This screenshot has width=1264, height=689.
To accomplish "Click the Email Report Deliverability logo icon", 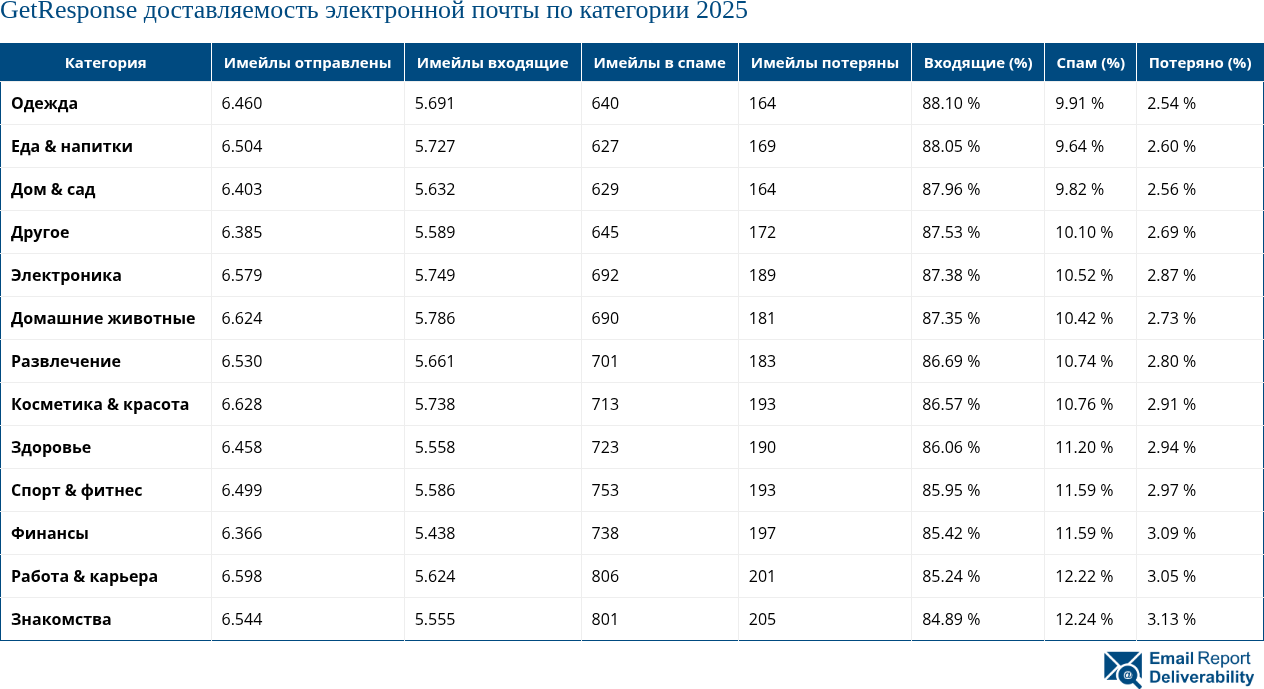I will [1121, 668].
